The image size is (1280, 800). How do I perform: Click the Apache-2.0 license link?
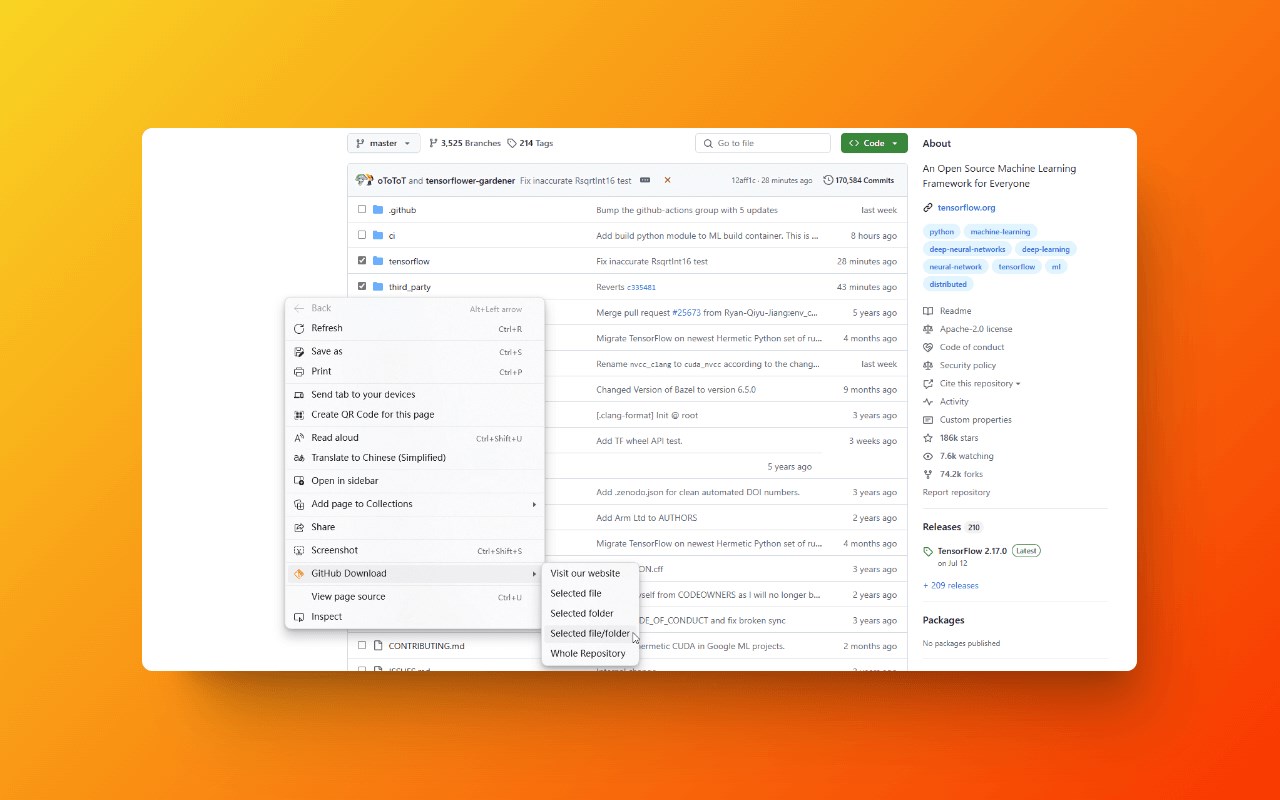976,329
